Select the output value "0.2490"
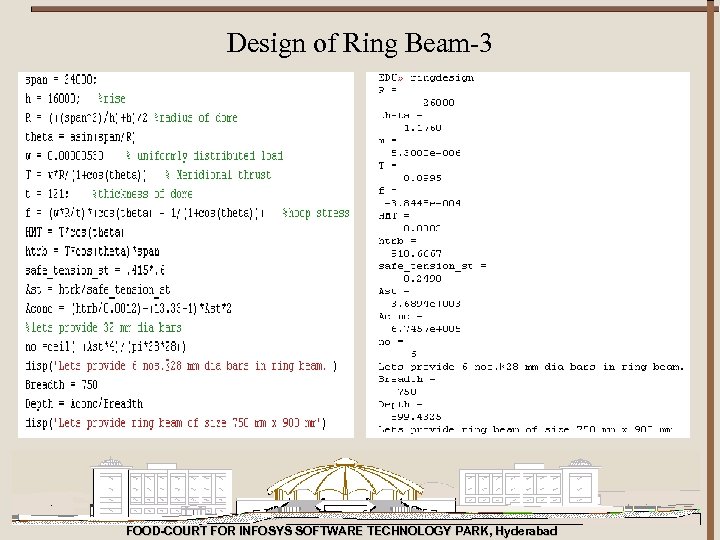 pyautogui.click(x=422, y=278)
